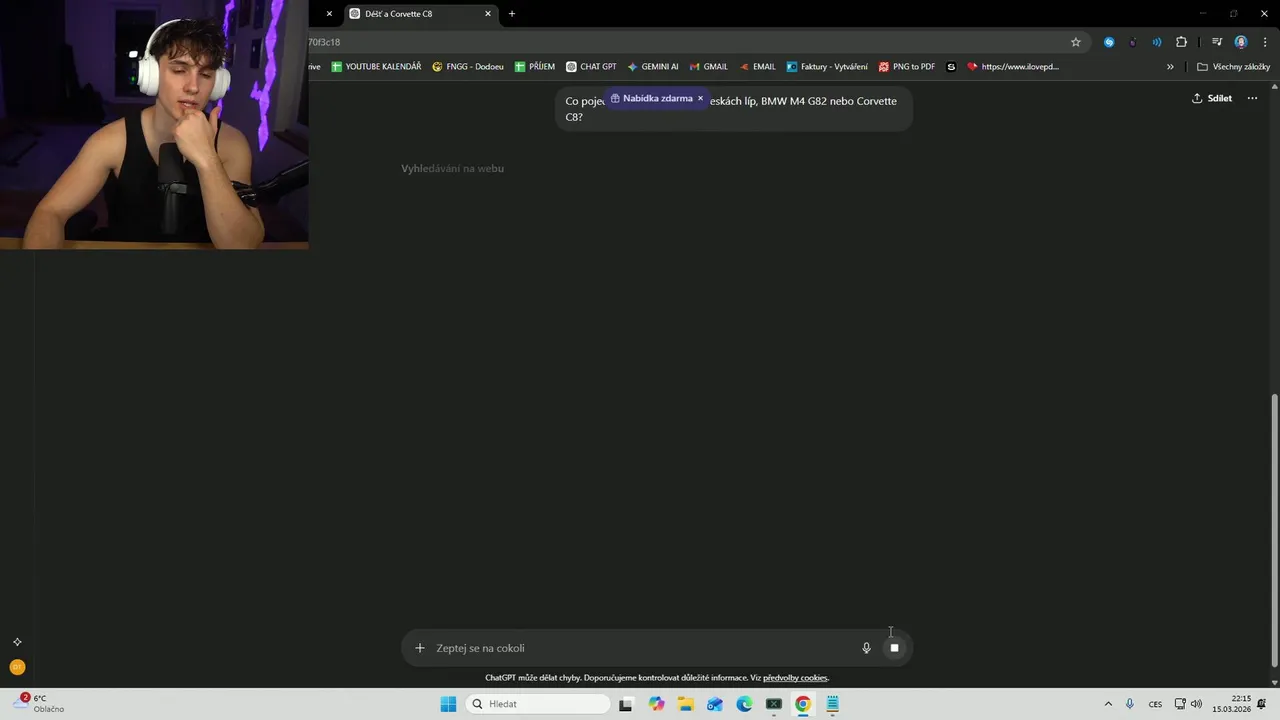Screen dimensions: 1280x720
Task: Open the PNG to PDF bookmark
Action: coord(907,67)
